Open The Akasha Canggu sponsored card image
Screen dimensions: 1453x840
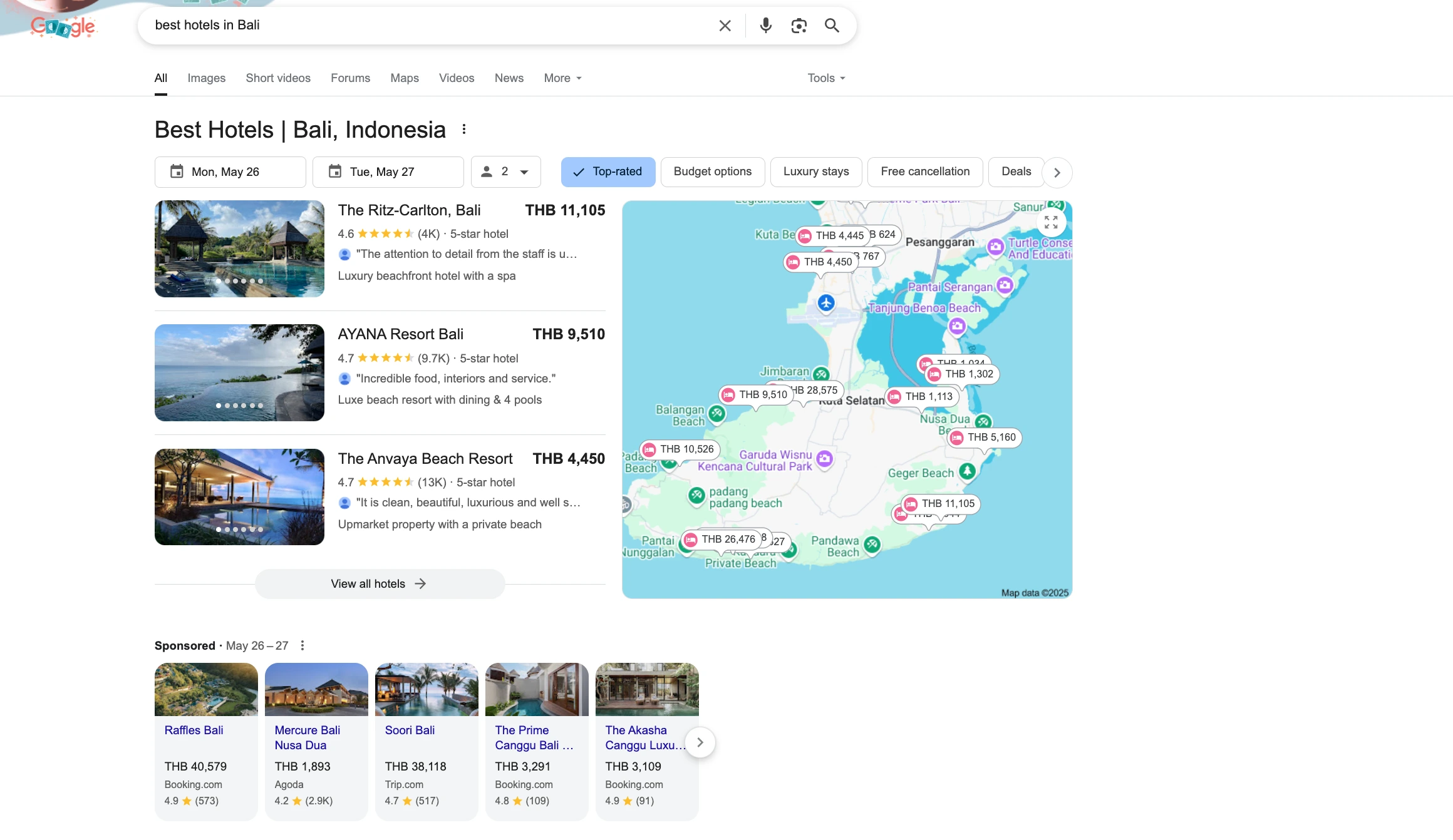[647, 689]
